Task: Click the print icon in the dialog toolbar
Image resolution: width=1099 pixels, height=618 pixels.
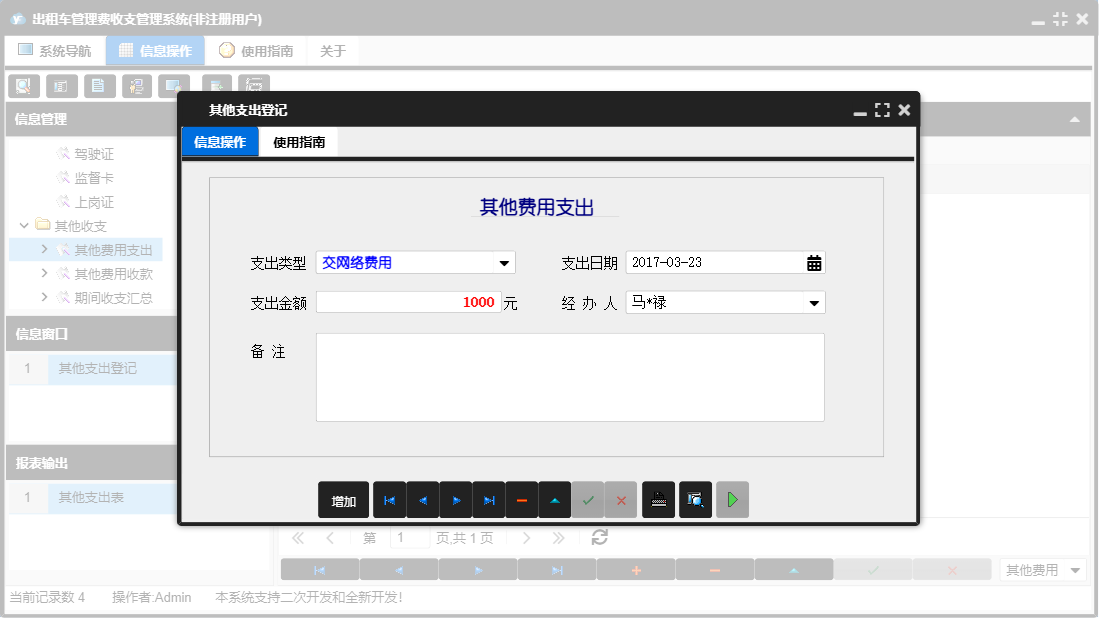Action: pyautogui.click(x=658, y=499)
